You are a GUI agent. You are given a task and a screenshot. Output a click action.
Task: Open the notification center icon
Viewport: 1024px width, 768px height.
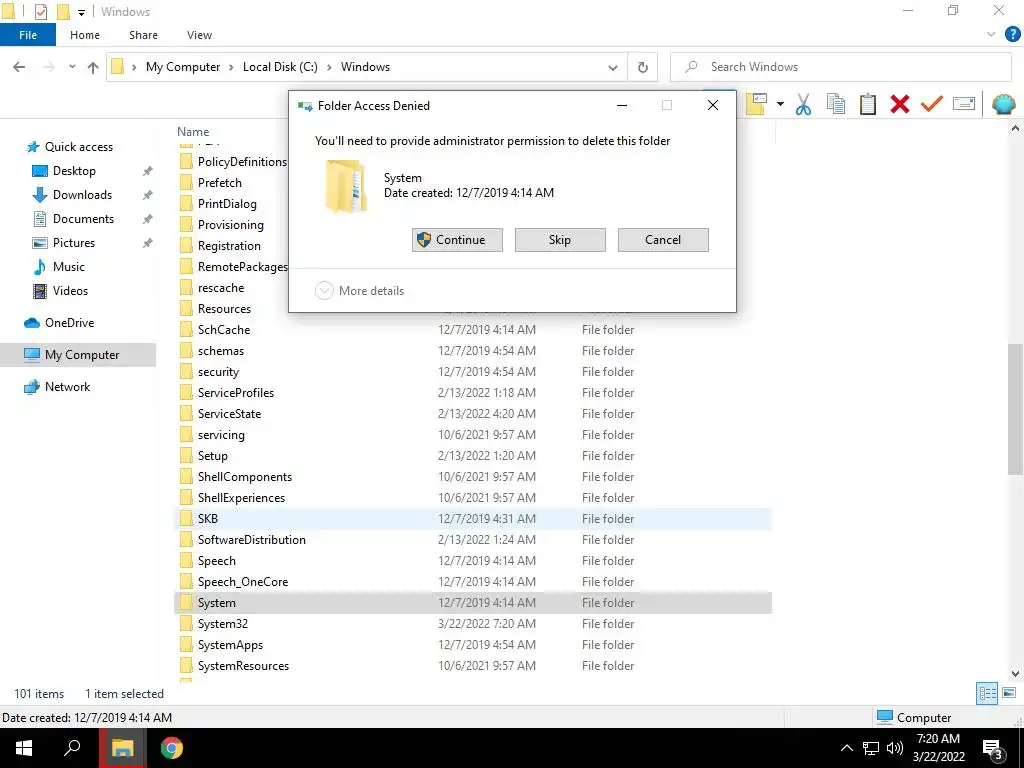[993, 749]
